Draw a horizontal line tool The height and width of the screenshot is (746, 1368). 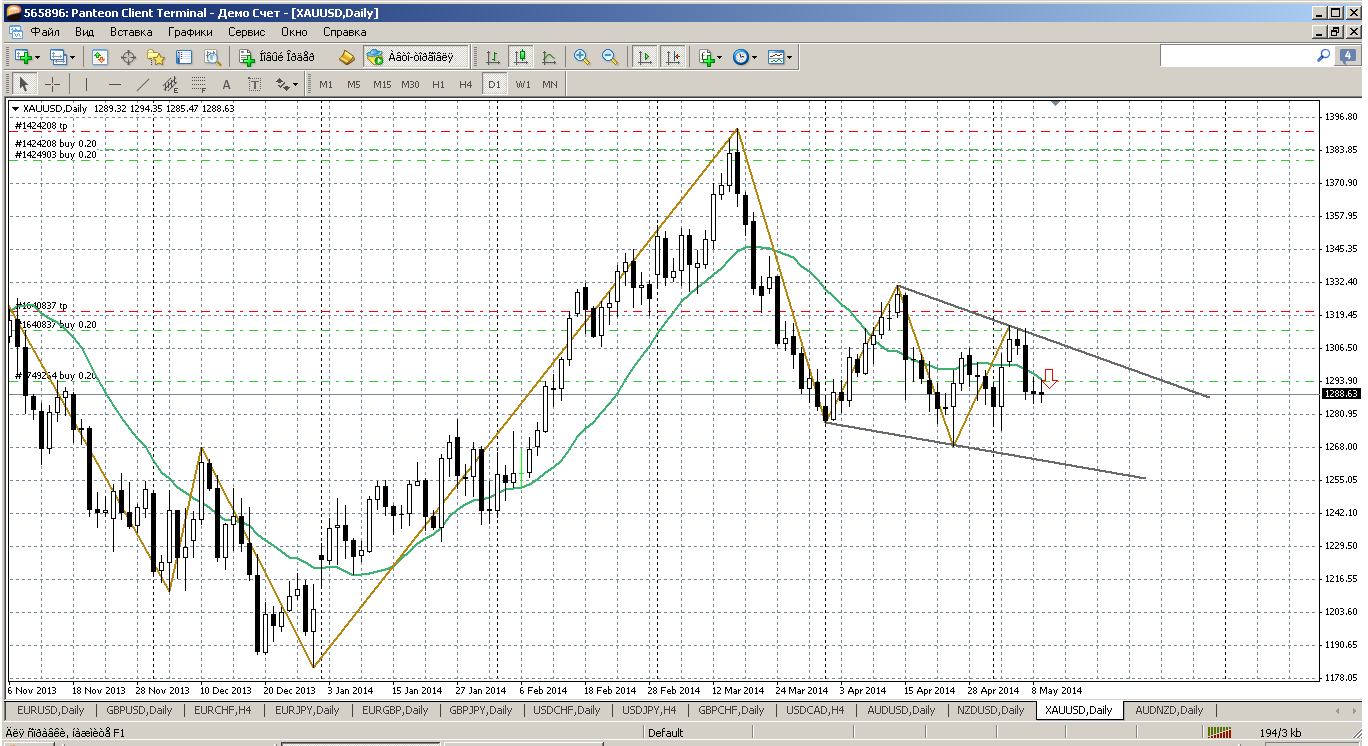point(115,85)
